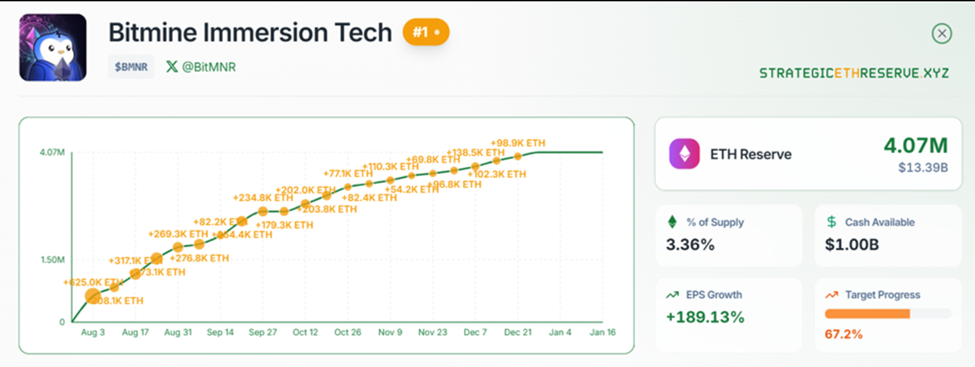This screenshot has width=975, height=367.
Task: Select the +625.0K ETH purchase marker
Action: (x=93, y=296)
